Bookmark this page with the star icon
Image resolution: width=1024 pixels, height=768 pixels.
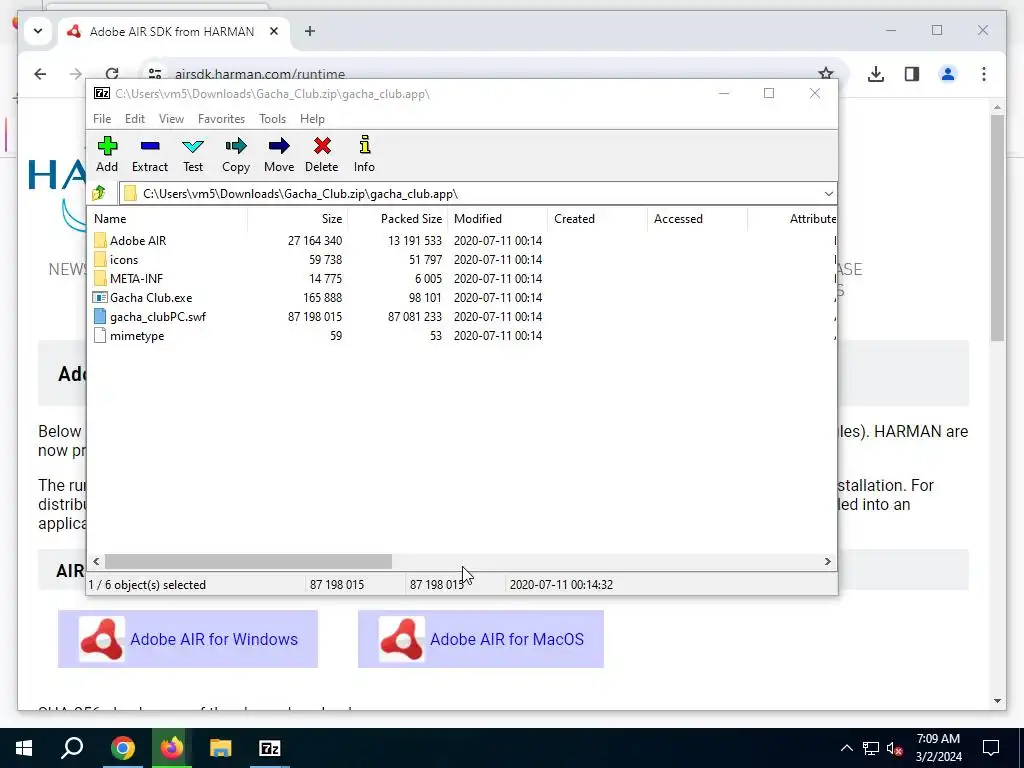click(x=826, y=74)
